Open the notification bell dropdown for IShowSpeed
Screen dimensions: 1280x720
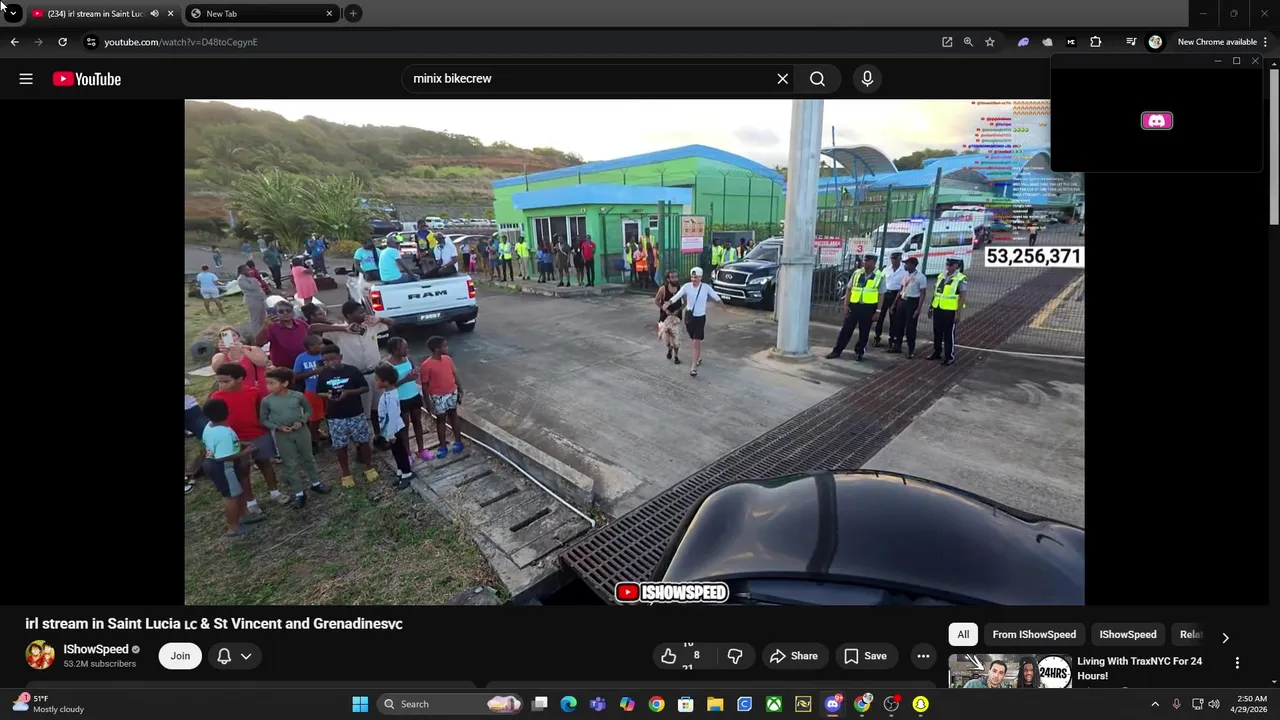coord(234,656)
